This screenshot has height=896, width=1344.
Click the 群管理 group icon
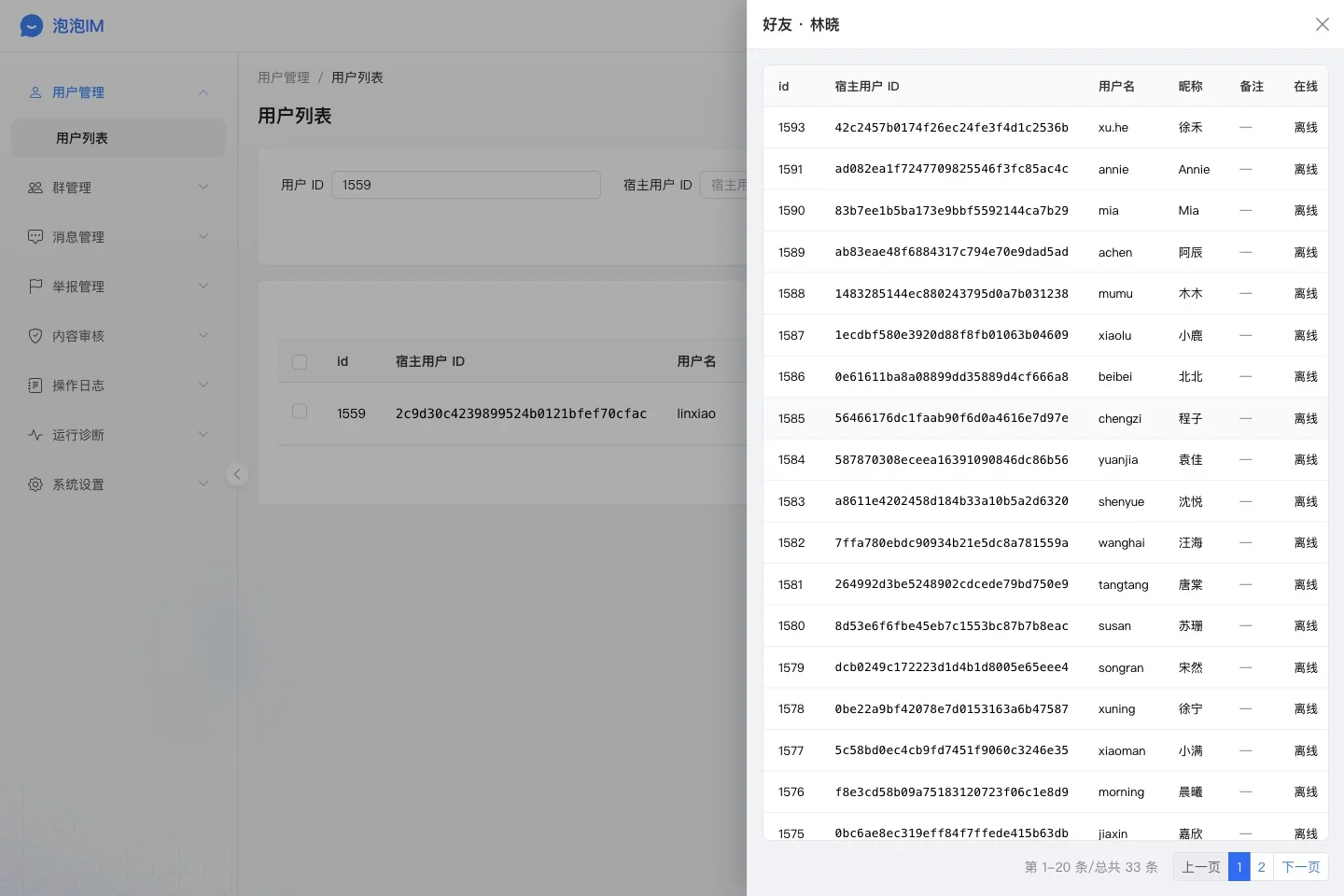click(x=35, y=188)
